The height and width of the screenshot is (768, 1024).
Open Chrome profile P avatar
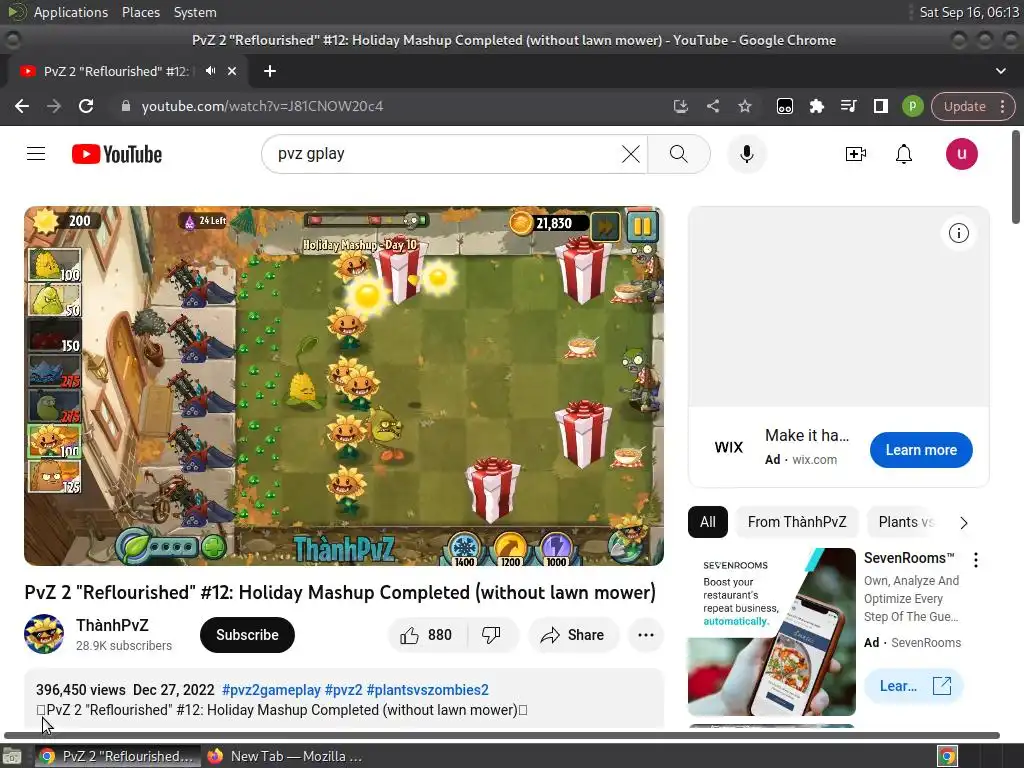click(x=912, y=106)
